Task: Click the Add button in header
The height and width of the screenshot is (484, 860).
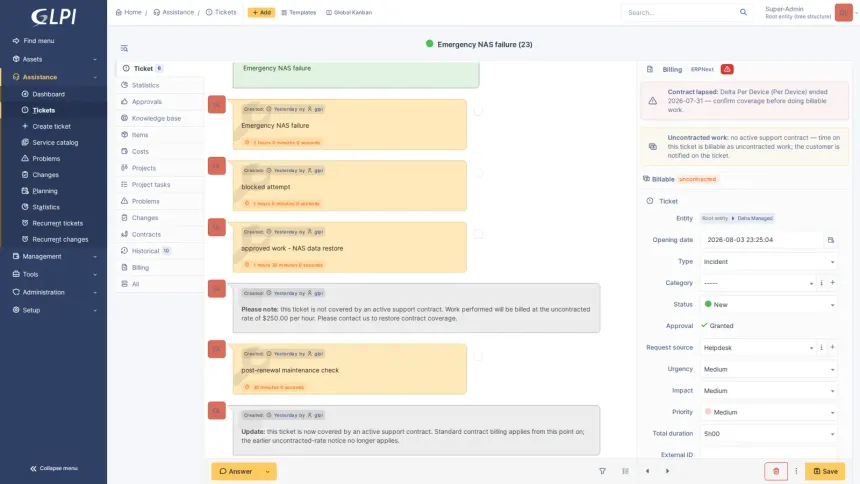Action: (x=261, y=12)
